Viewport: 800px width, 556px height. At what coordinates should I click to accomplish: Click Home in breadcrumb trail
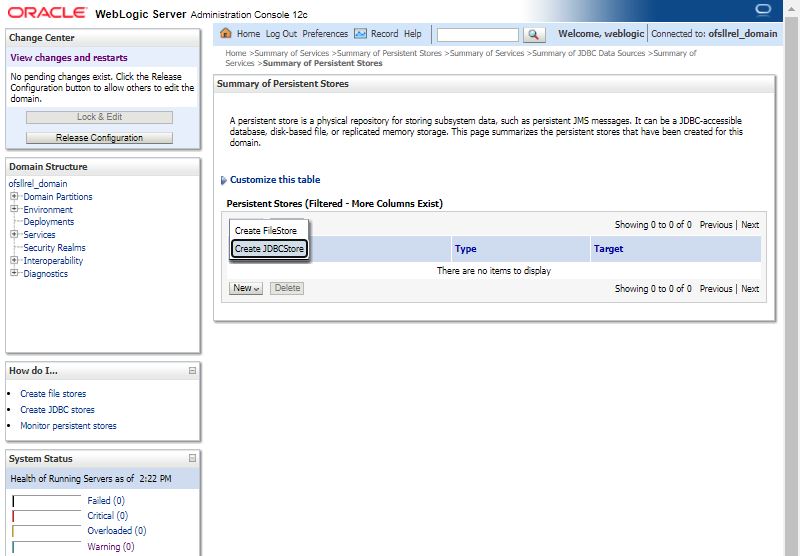click(236, 53)
